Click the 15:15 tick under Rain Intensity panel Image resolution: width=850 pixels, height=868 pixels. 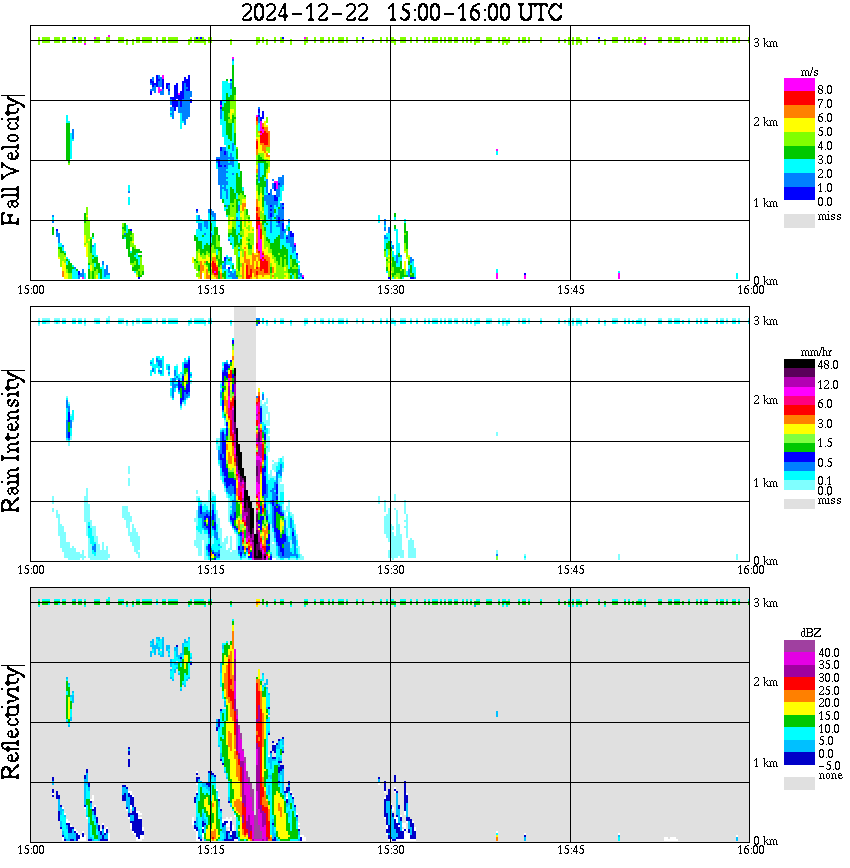click(210, 570)
